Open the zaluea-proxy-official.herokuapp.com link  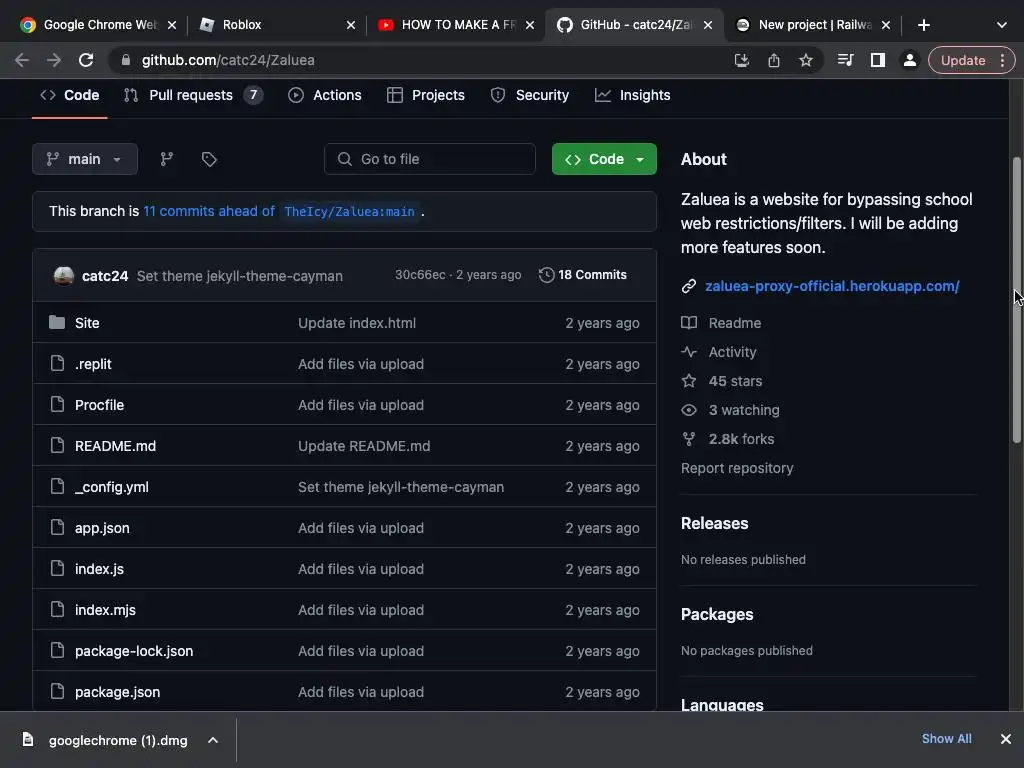832,286
